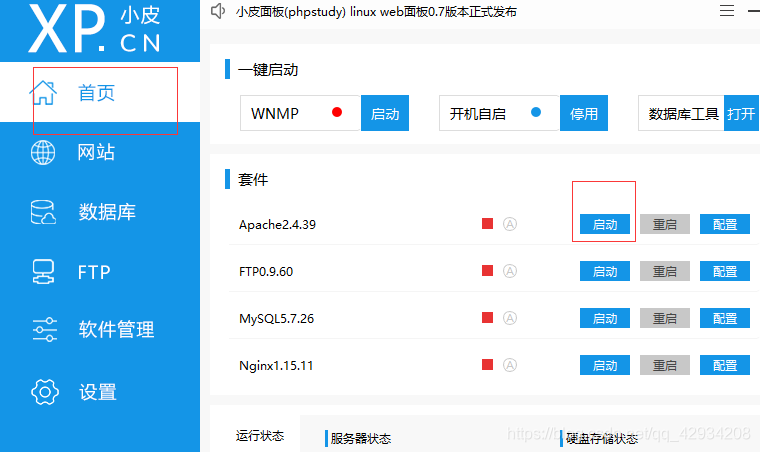The height and width of the screenshot is (452, 760).
Task: Click MySQL5.7.26 red status square
Action: [x=488, y=317]
